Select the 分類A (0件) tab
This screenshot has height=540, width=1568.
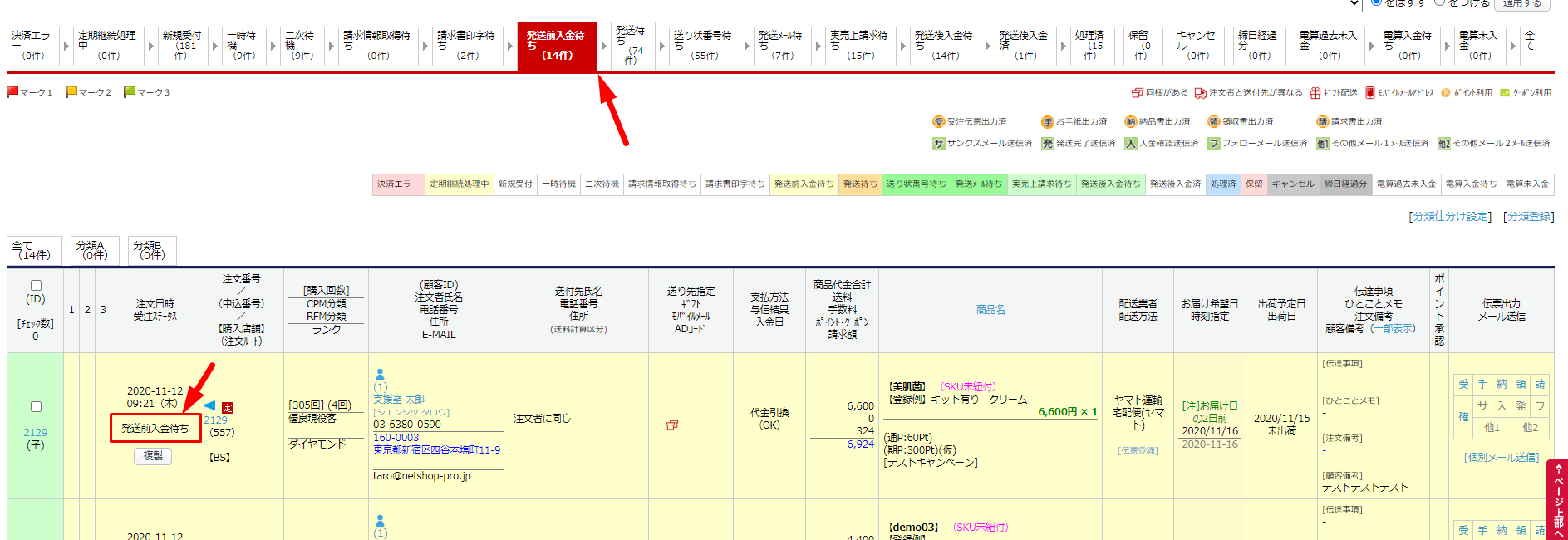[x=95, y=250]
